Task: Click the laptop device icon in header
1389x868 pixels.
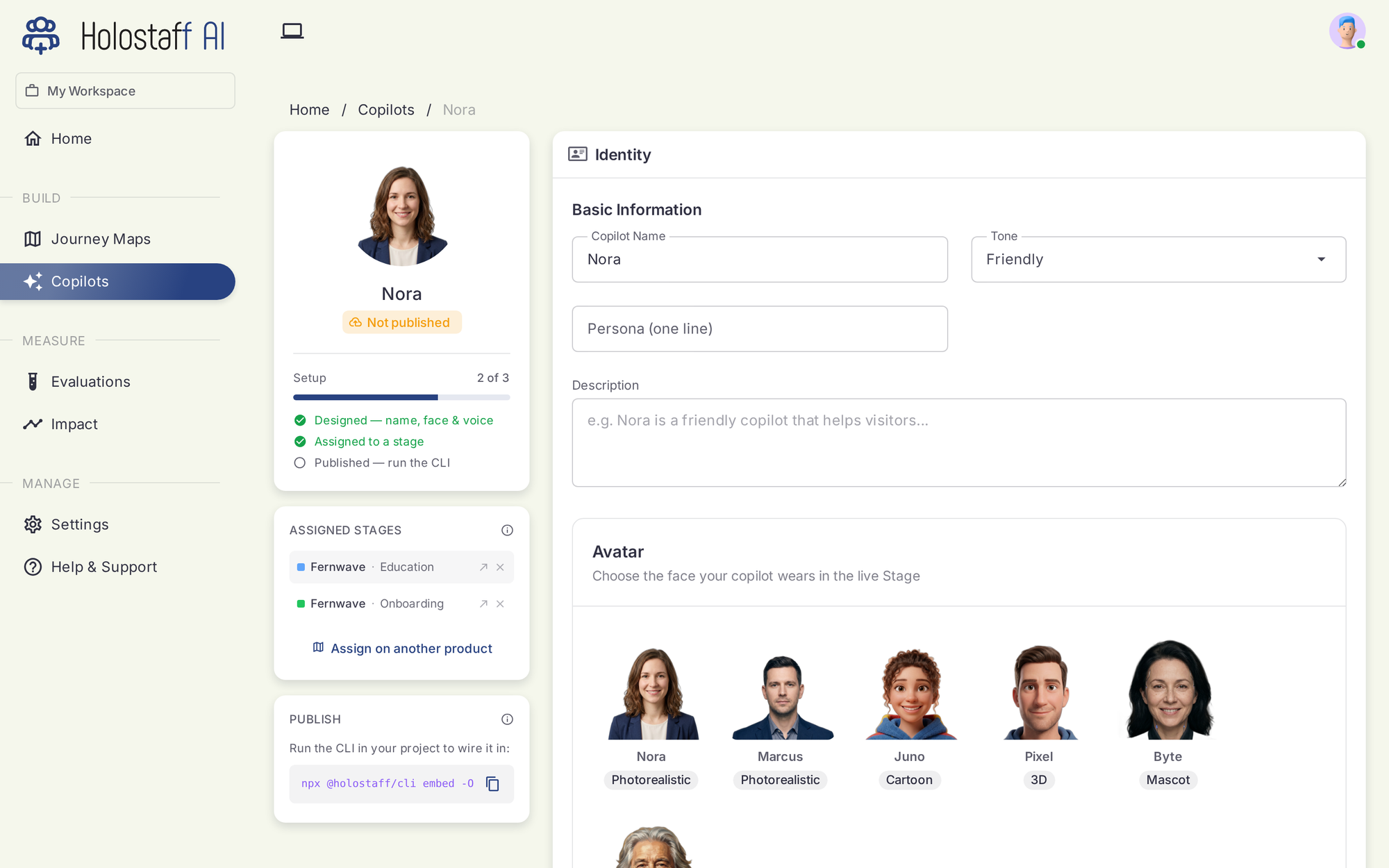Action: pos(292,31)
